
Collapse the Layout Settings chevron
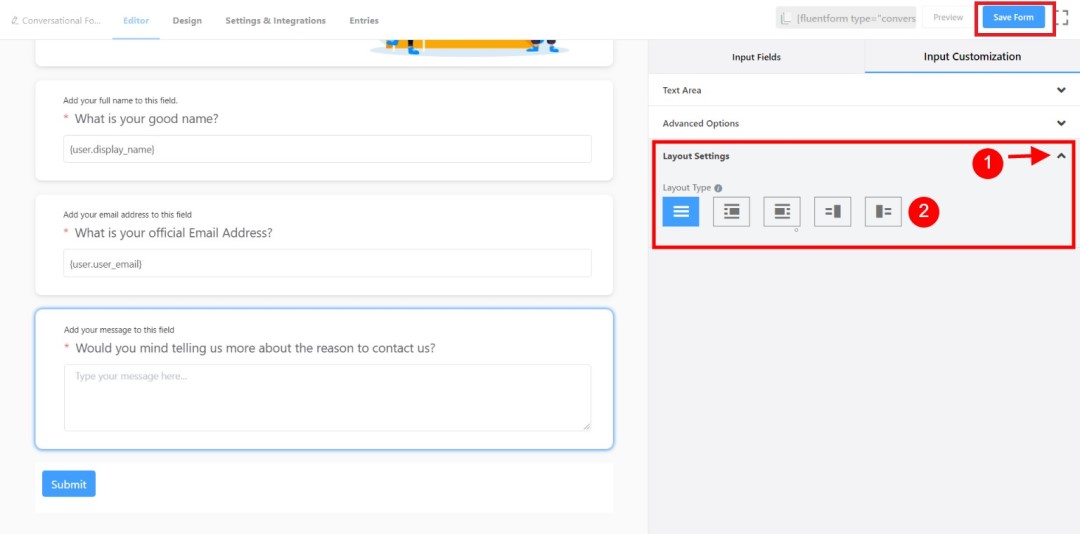pyautogui.click(x=1061, y=156)
